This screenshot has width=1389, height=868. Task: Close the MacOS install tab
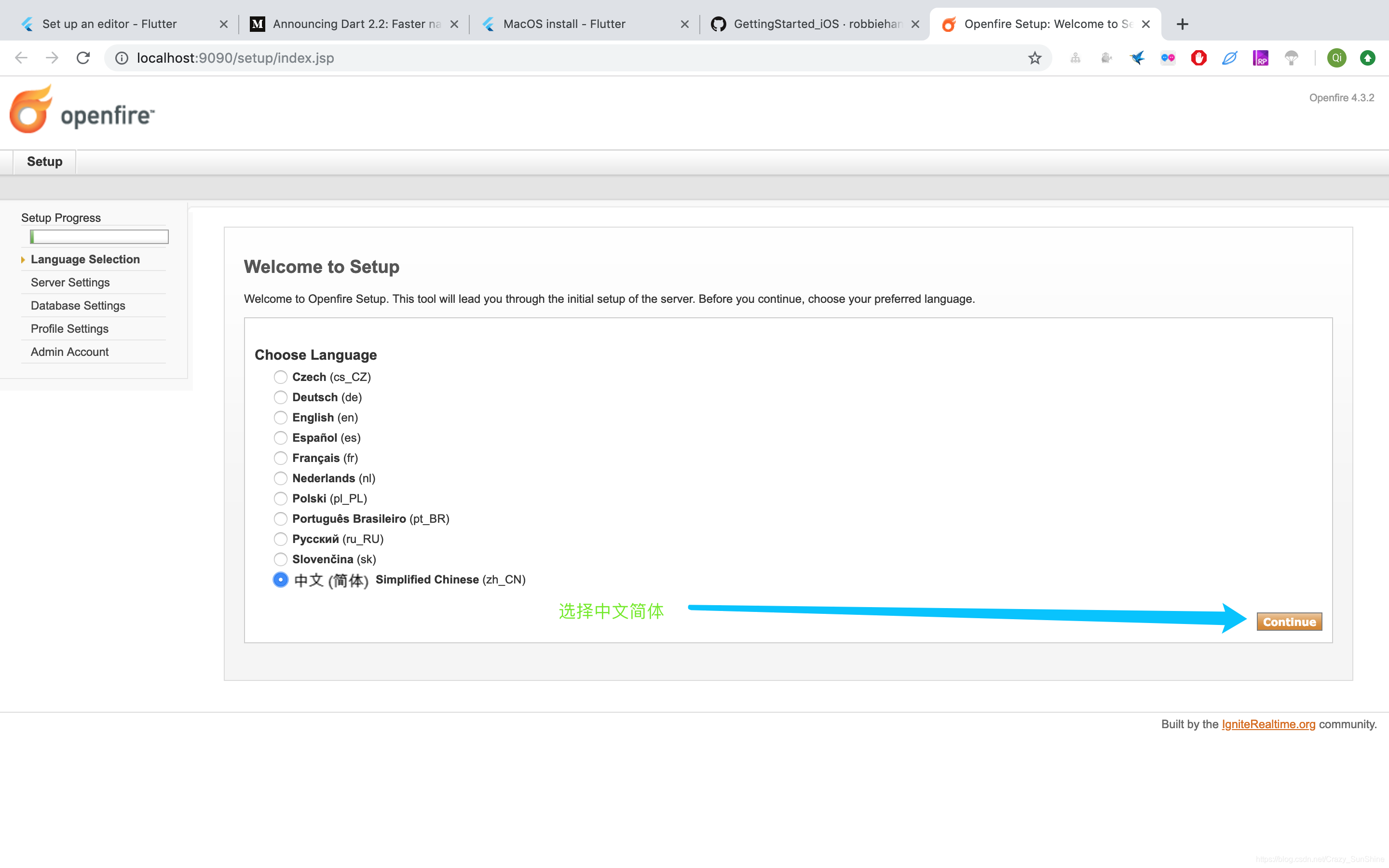(685, 24)
